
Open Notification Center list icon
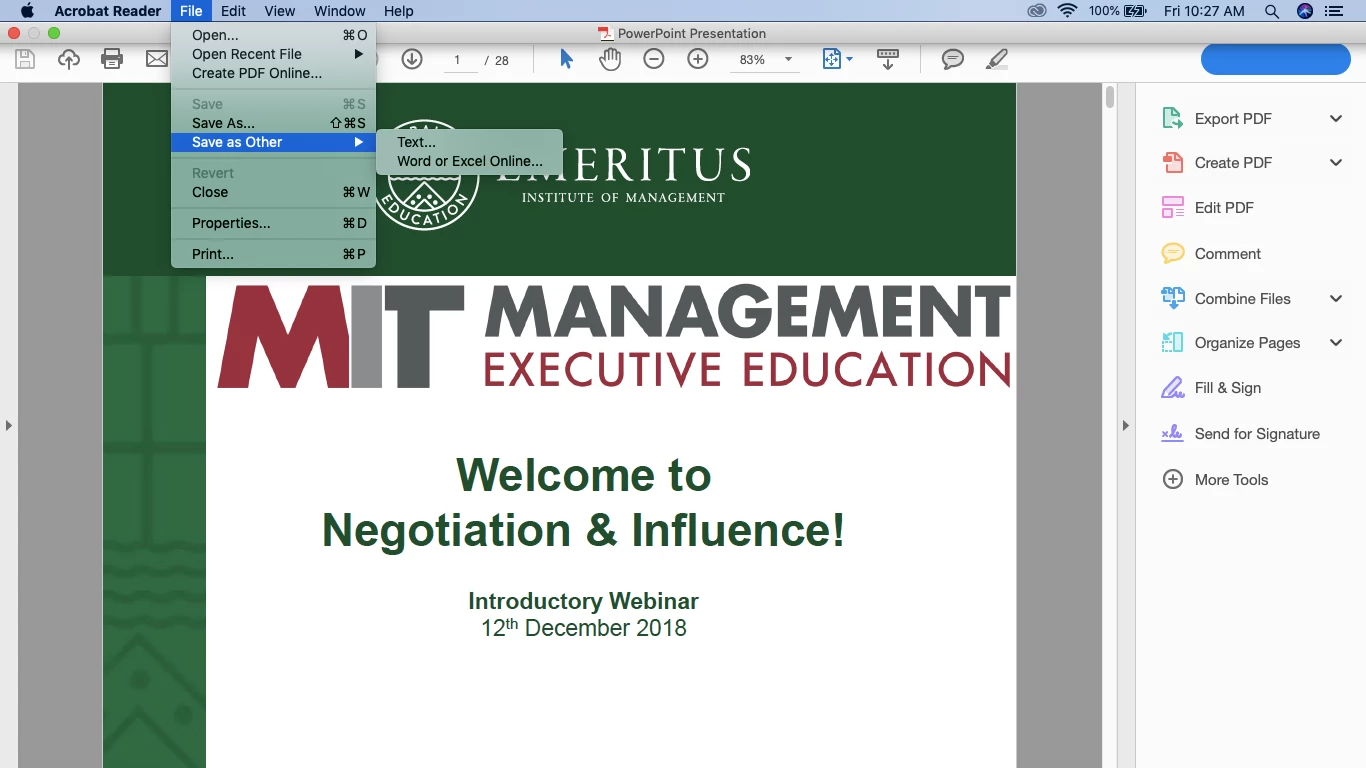click(x=1333, y=11)
